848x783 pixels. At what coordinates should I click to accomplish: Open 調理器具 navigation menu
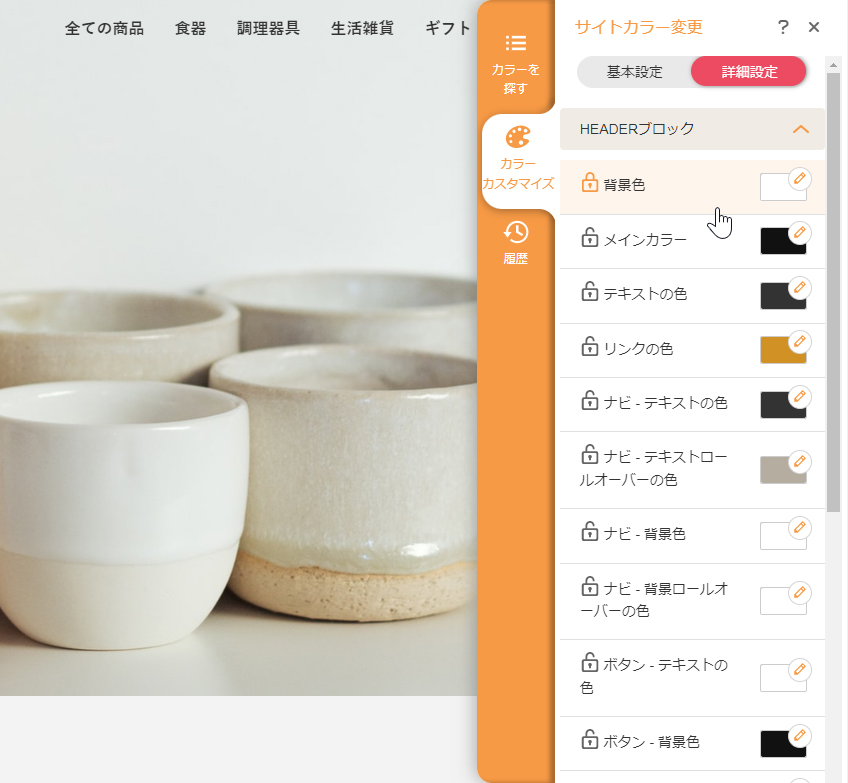click(268, 28)
